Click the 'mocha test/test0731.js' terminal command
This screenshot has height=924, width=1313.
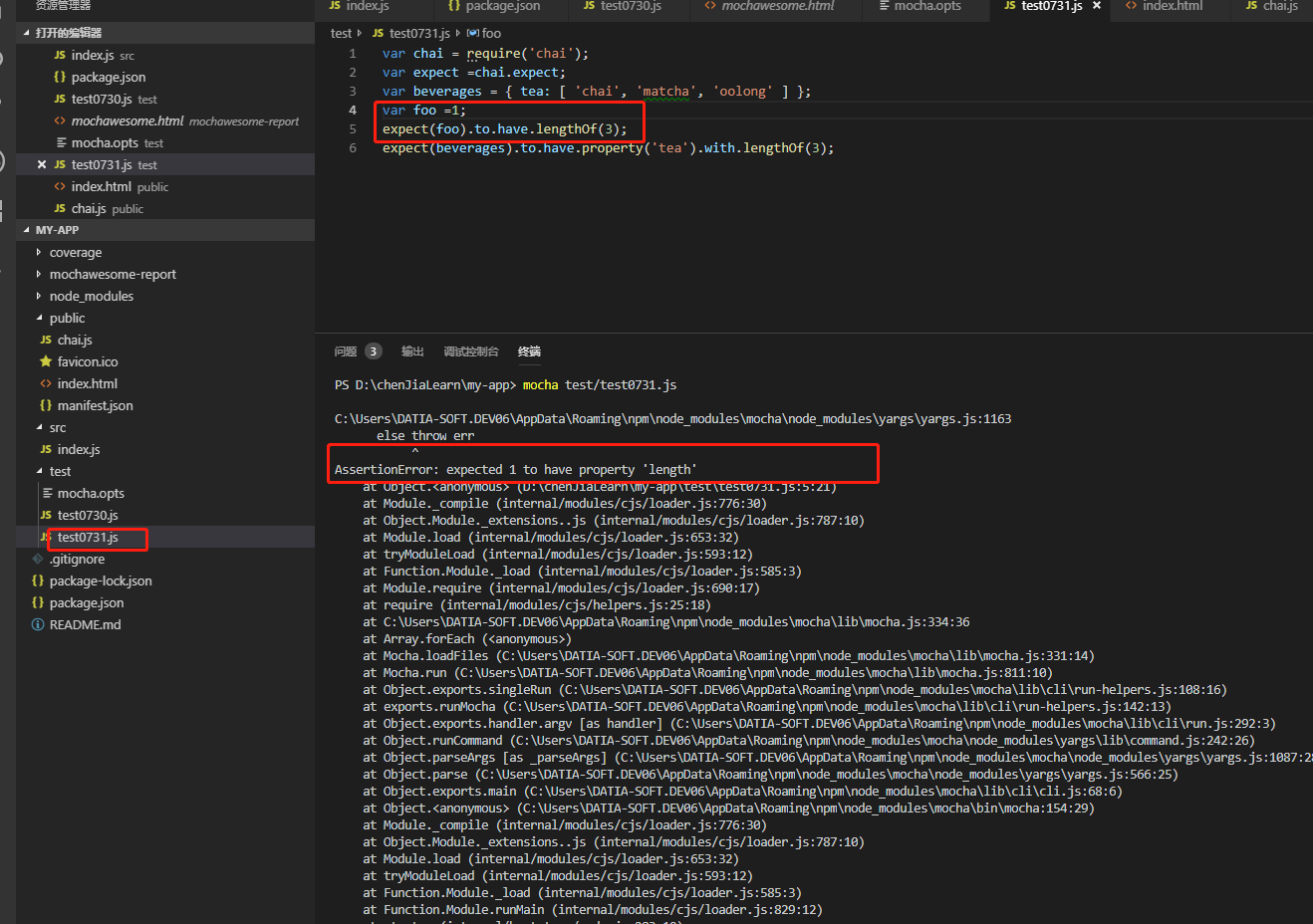click(x=600, y=385)
